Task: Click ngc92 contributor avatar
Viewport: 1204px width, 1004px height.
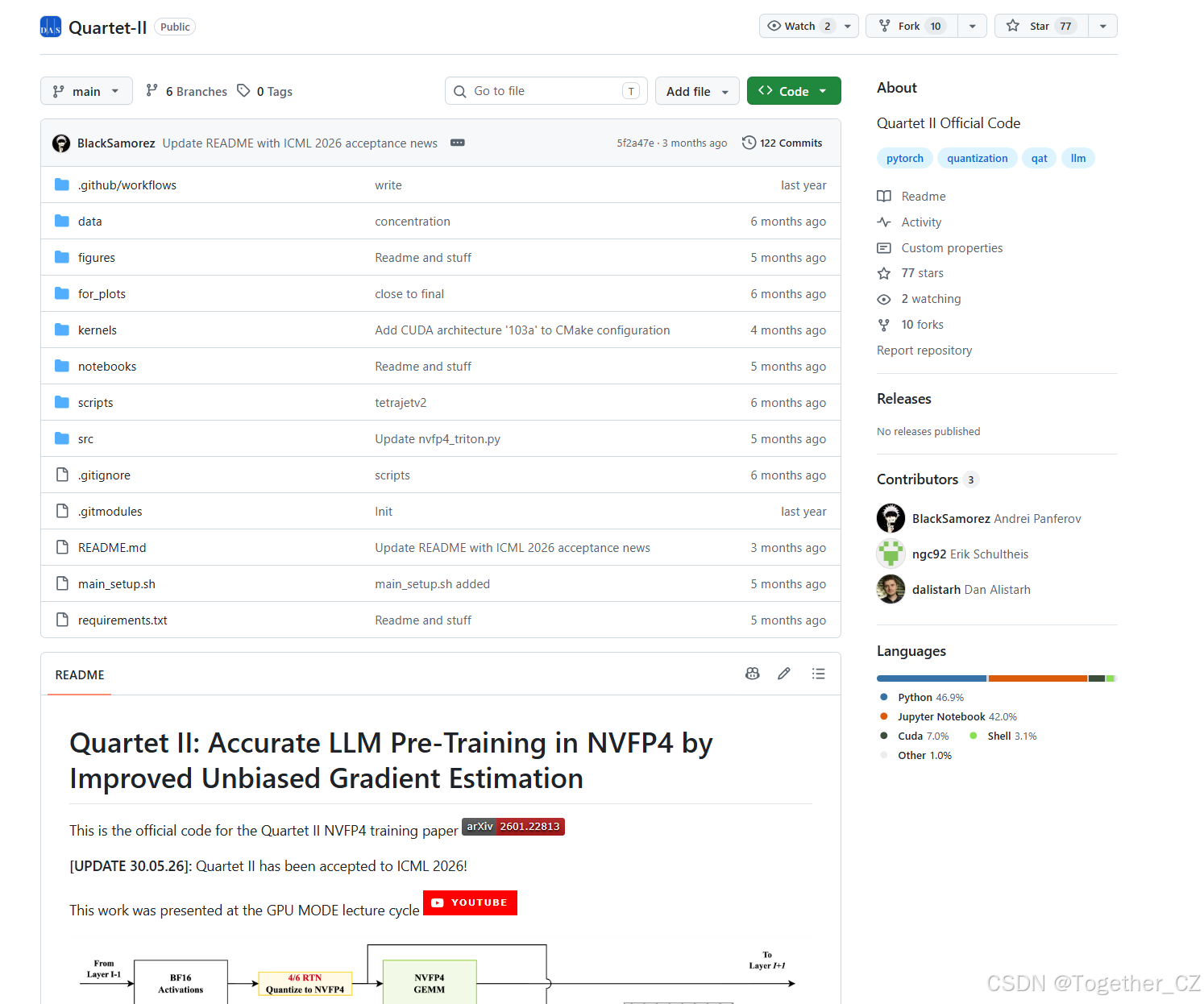Action: [891, 554]
